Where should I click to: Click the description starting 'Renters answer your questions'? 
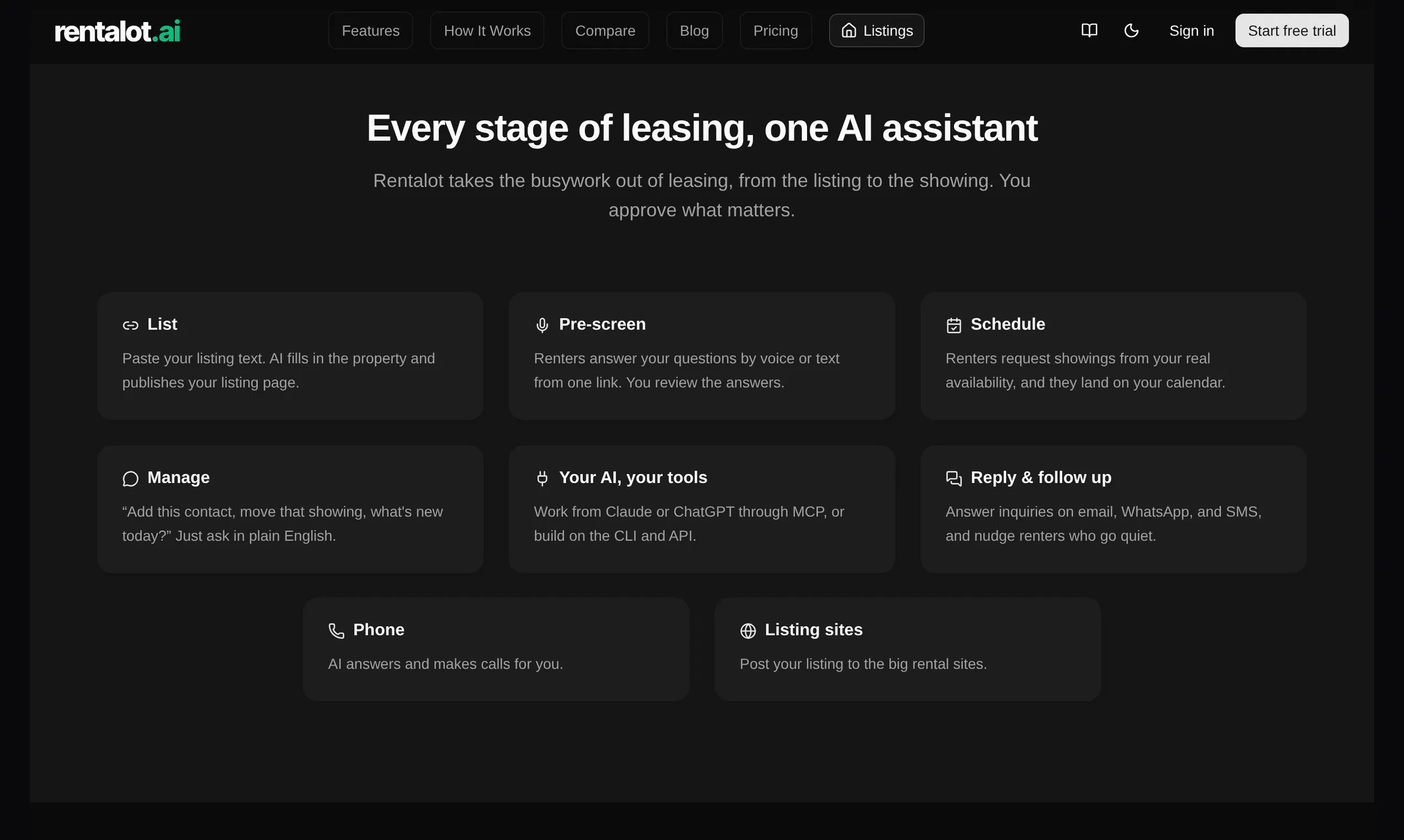(x=687, y=370)
